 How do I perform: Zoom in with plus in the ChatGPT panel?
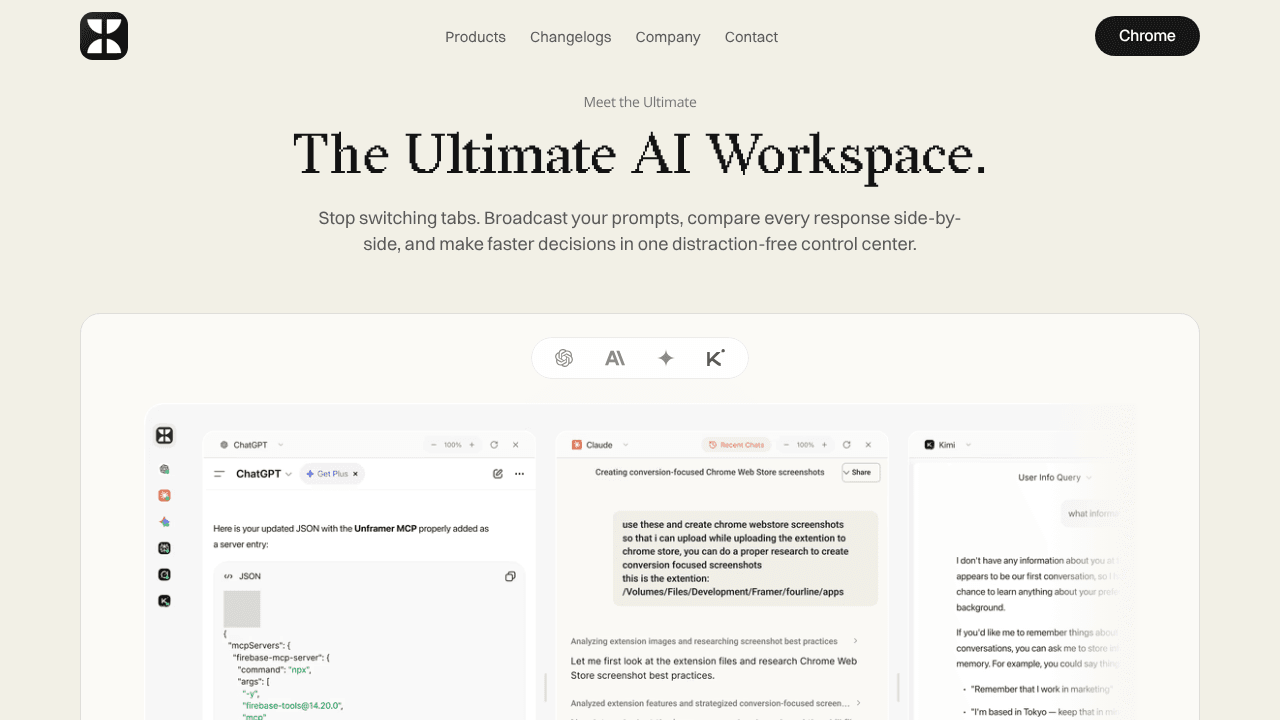click(472, 445)
